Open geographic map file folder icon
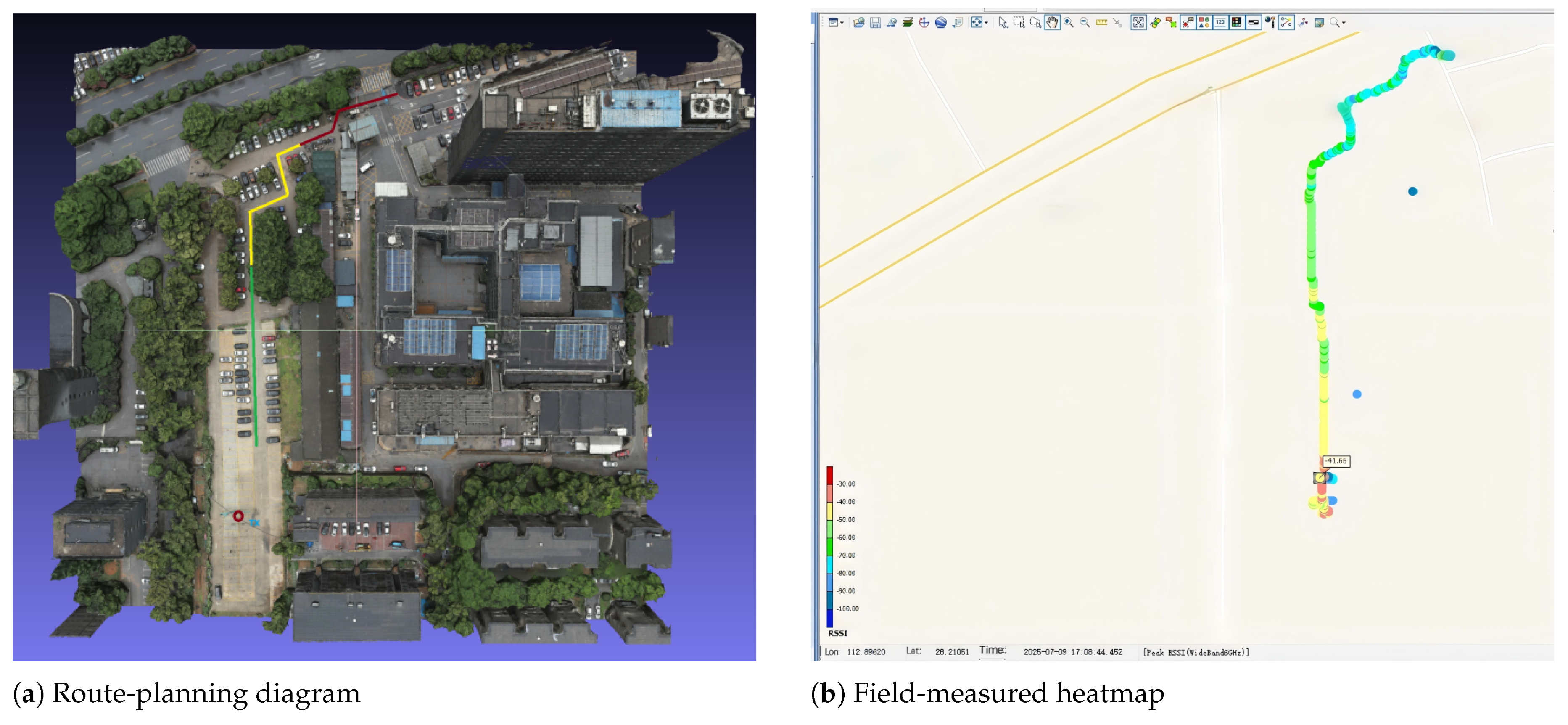The height and width of the screenshot is (725, 1568). pyautogui.click(x=859, y=23)
